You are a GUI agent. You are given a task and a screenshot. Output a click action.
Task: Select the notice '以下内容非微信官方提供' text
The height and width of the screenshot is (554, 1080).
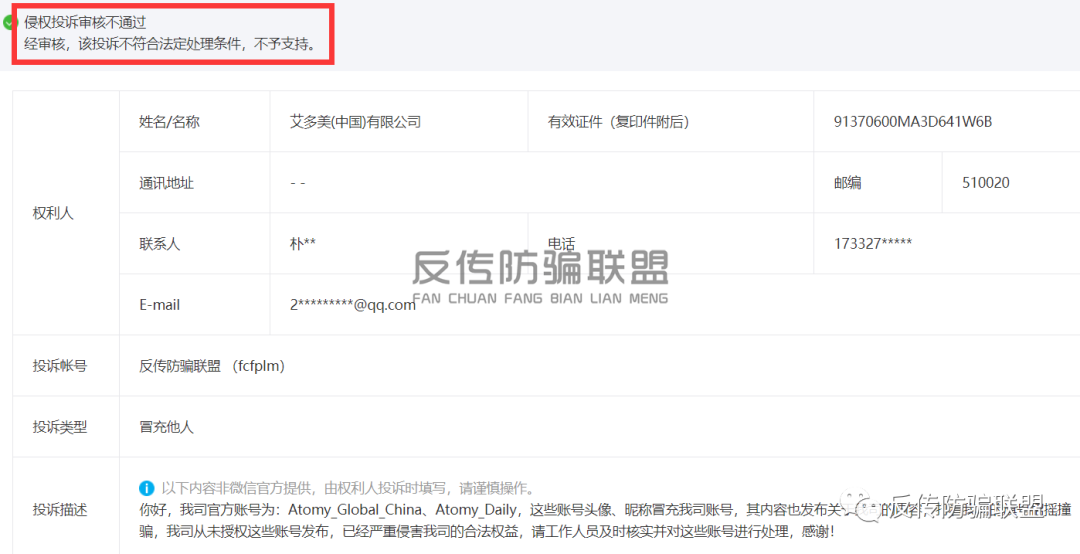click(x=238, y=489)
